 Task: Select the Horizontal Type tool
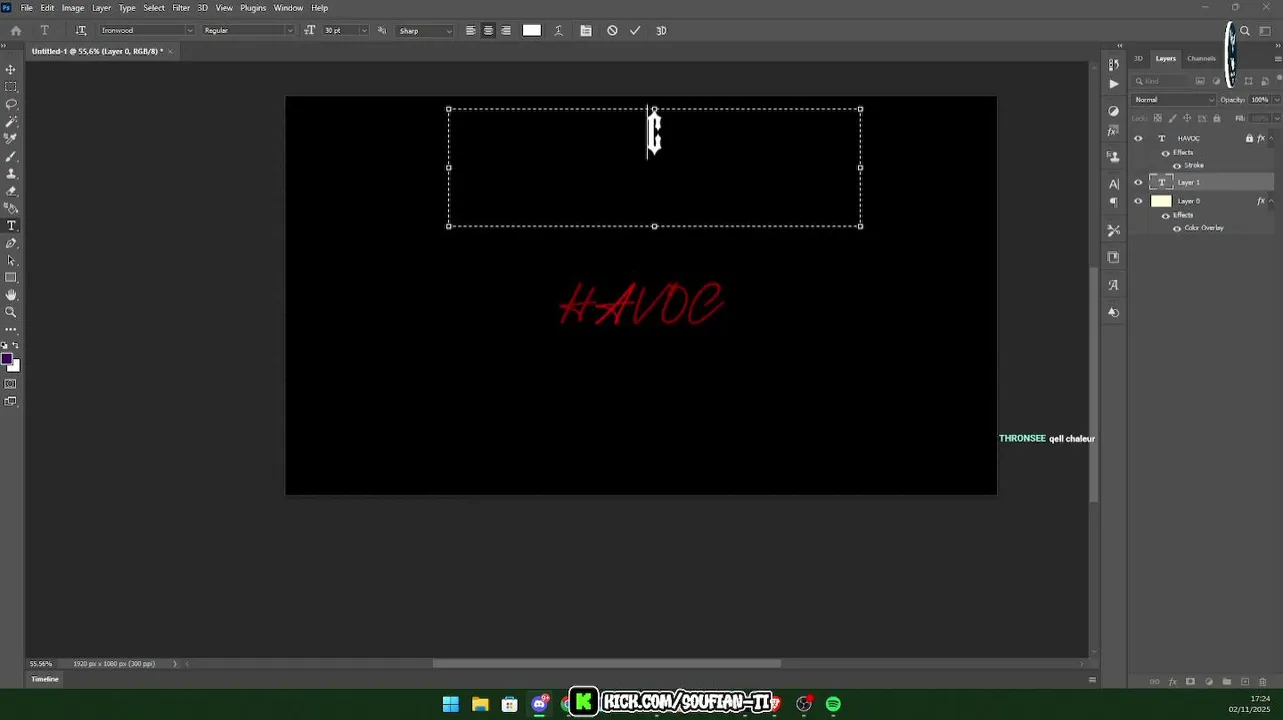click(x=11, y=226)
